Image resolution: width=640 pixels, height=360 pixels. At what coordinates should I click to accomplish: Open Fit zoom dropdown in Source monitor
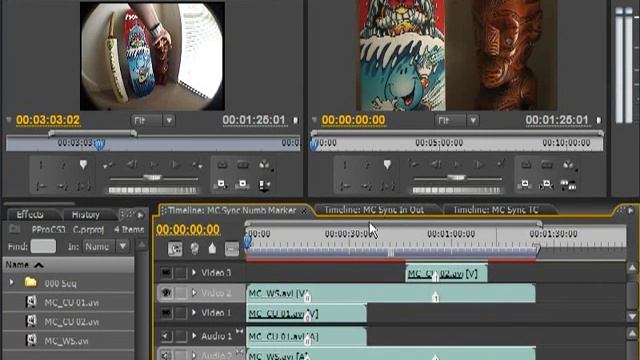(x=153, y=120)
